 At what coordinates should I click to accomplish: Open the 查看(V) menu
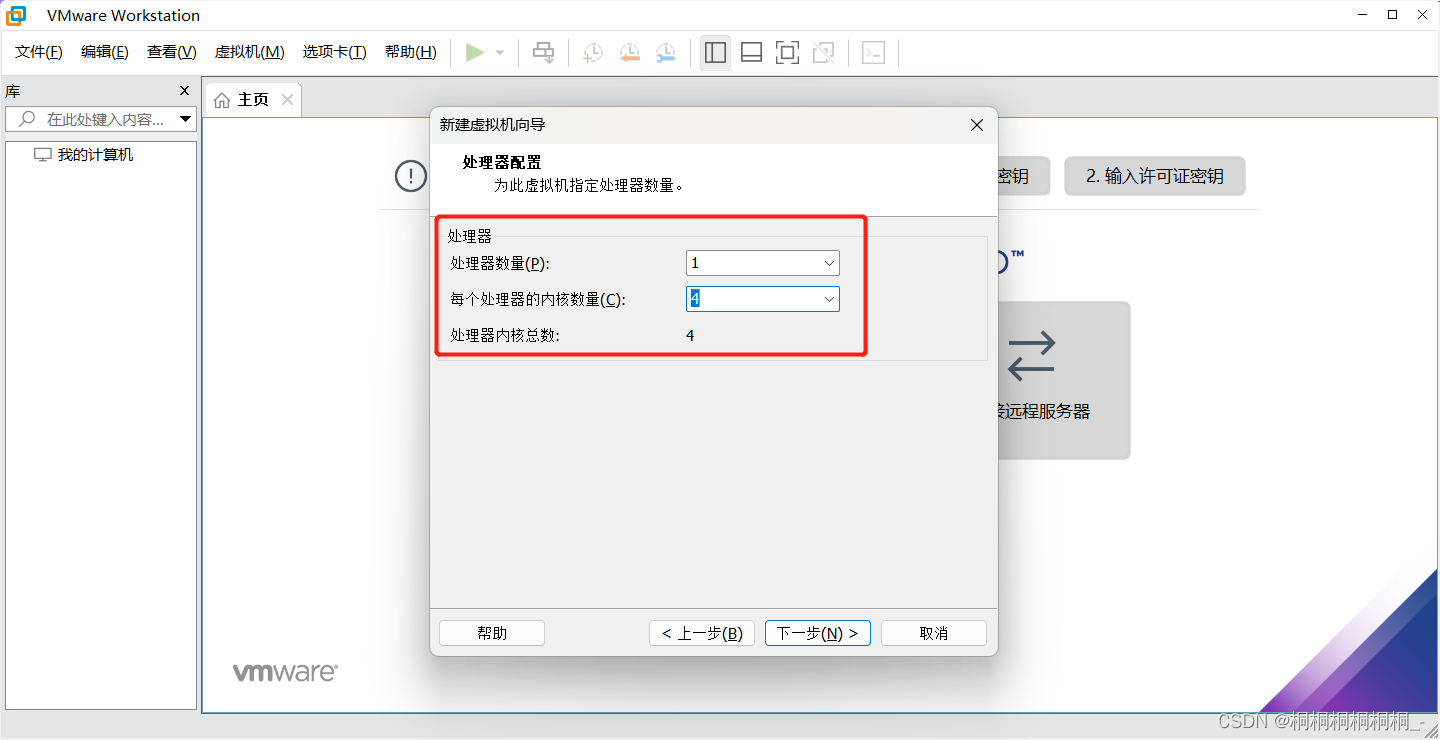click(172, 52)
